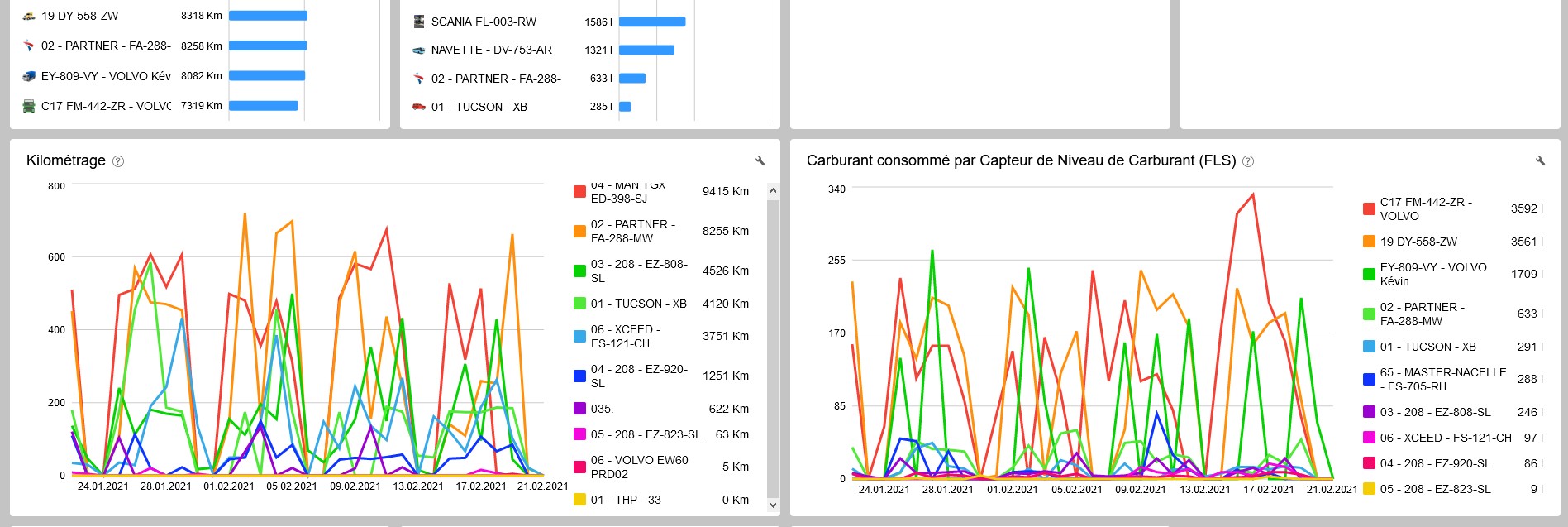Select 65 - MASTER-NACELLE legend entry
Viewport: 1568px width, 527px height.
point(1442,379)
